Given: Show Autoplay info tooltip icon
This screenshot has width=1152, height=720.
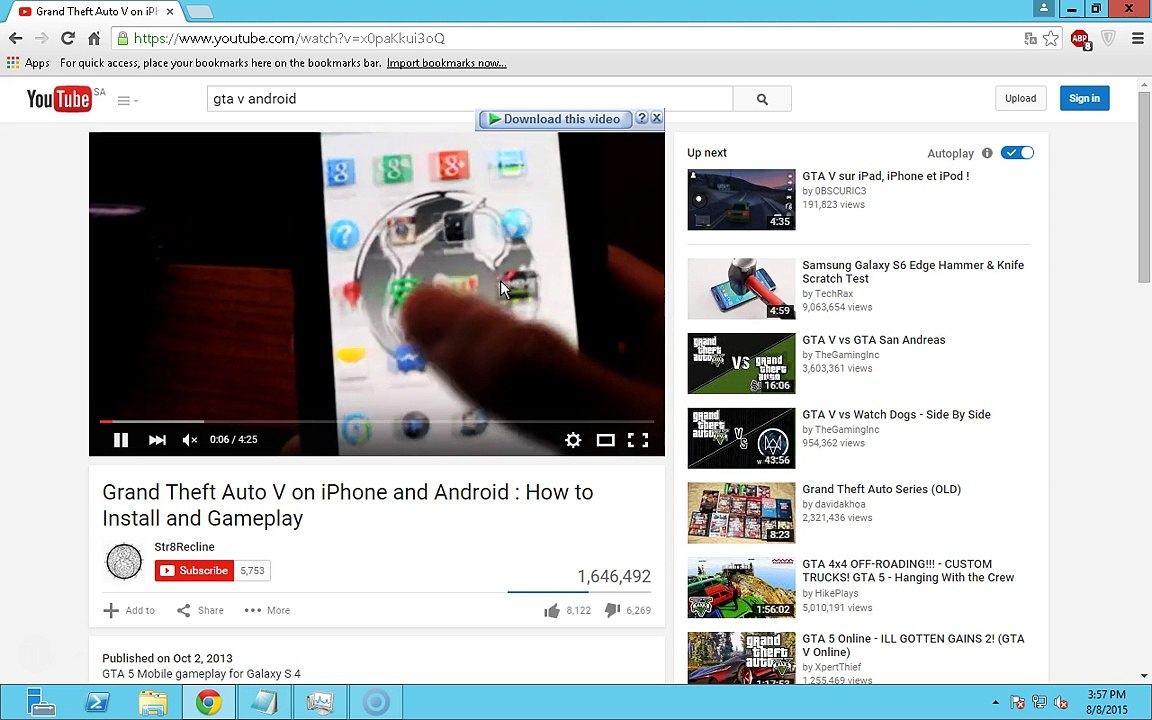Looking at the screenshot, I should (987, 153).
